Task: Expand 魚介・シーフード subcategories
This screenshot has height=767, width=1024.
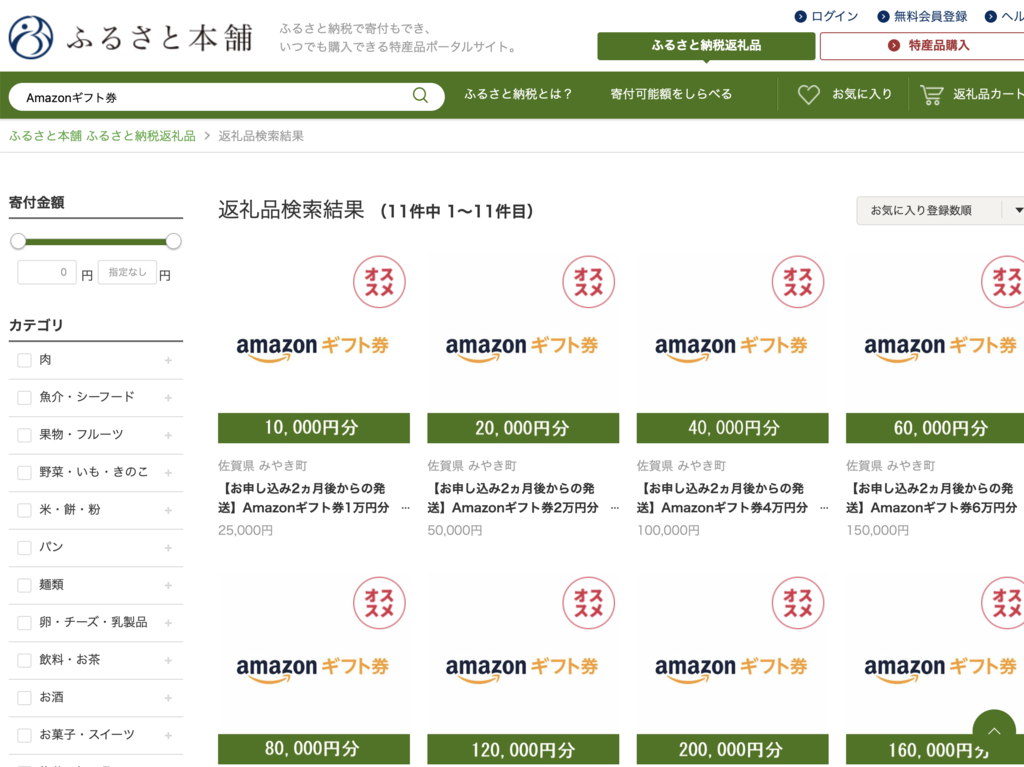Action: [x=168, y=398]
